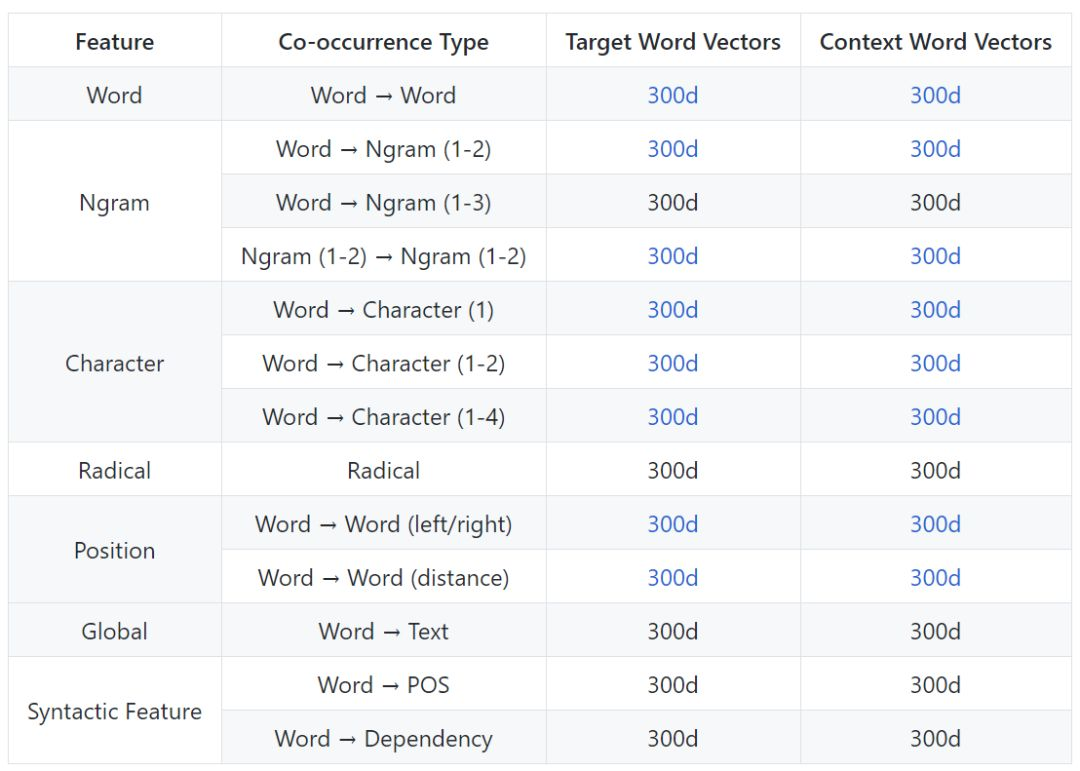
Task: Click Word → Word (left/right) context 300d link
Action: [x=935, y=524]
